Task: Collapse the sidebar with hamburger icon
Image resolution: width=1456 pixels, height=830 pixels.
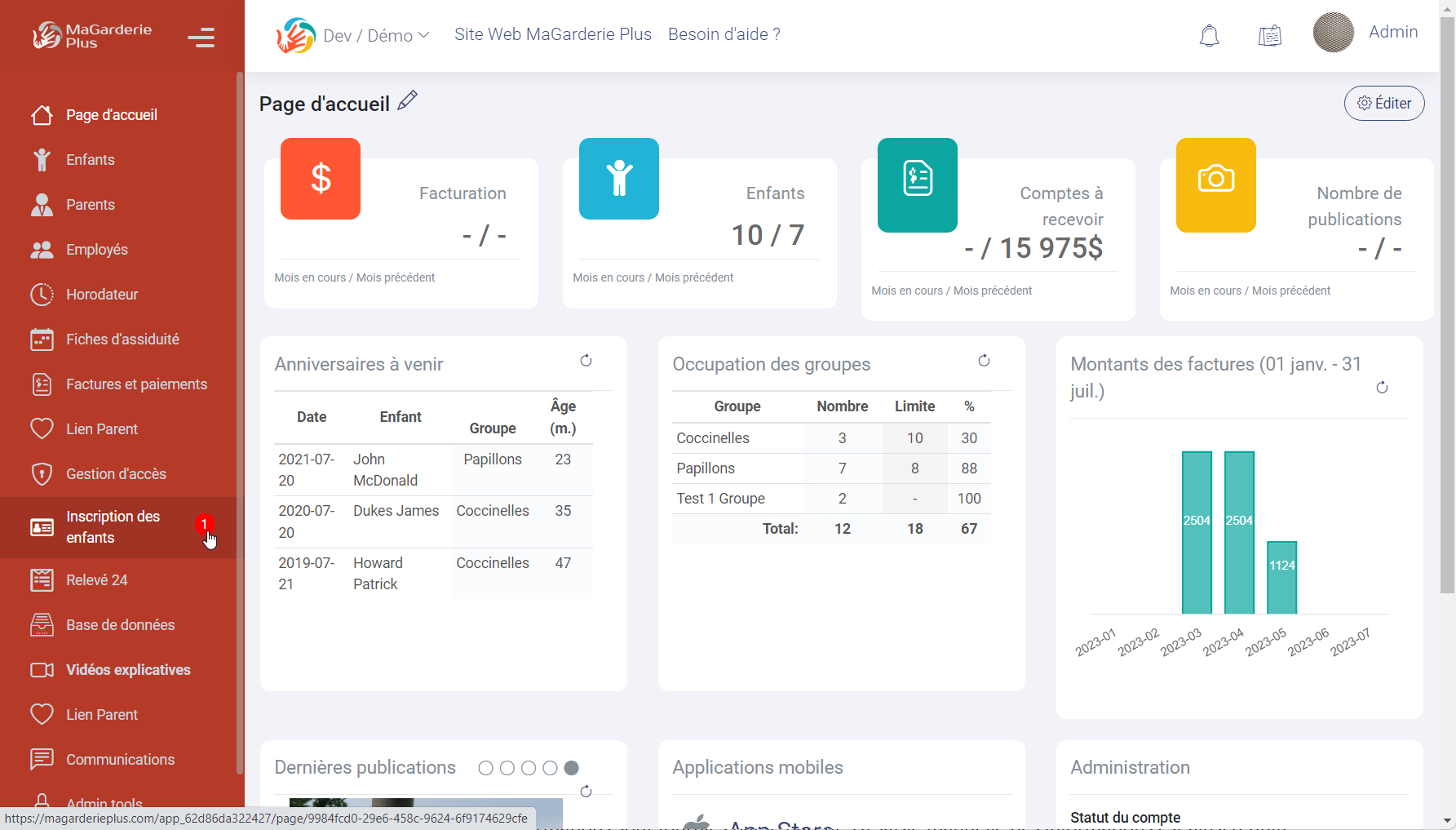Action: click(201, 38)
